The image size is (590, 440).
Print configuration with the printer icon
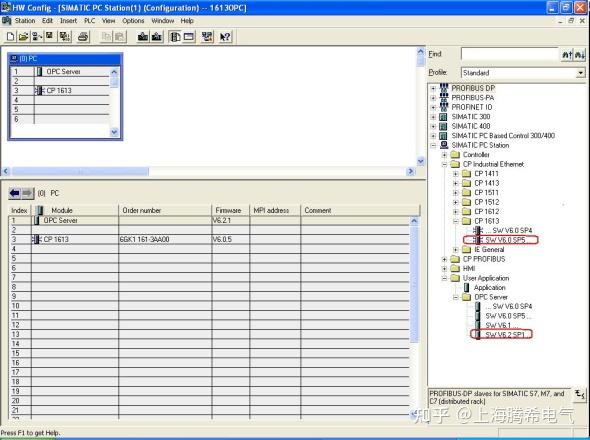83,37
